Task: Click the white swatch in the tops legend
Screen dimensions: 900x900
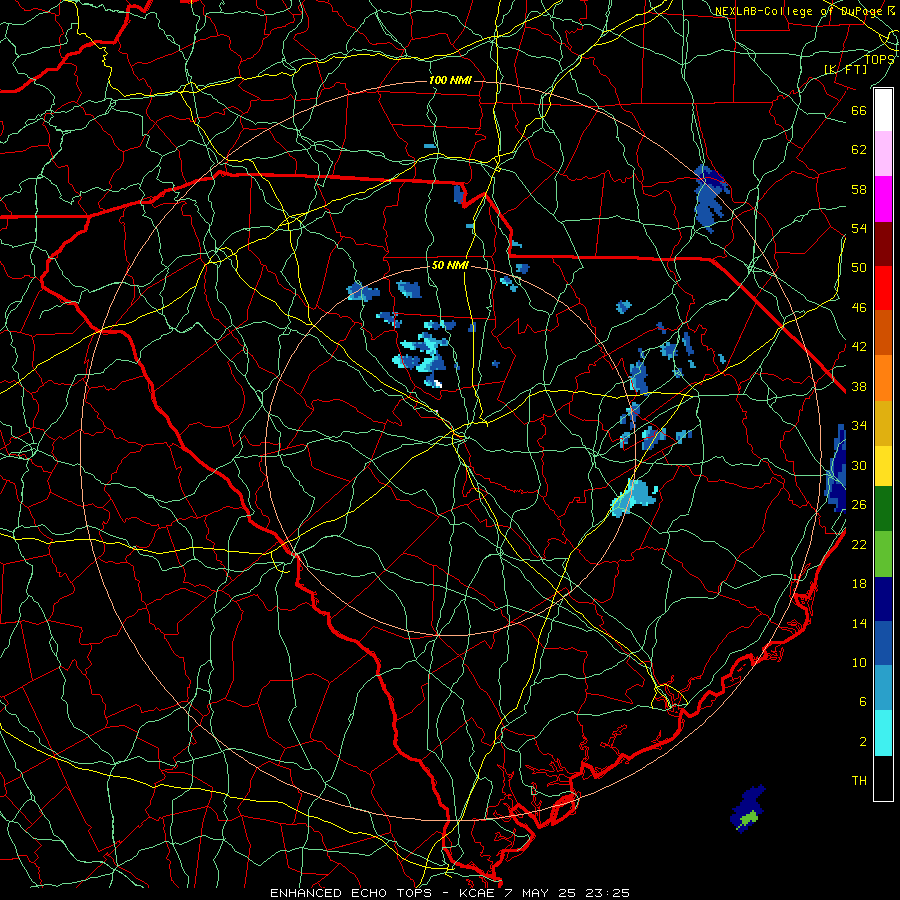Action: click(883, 110)
